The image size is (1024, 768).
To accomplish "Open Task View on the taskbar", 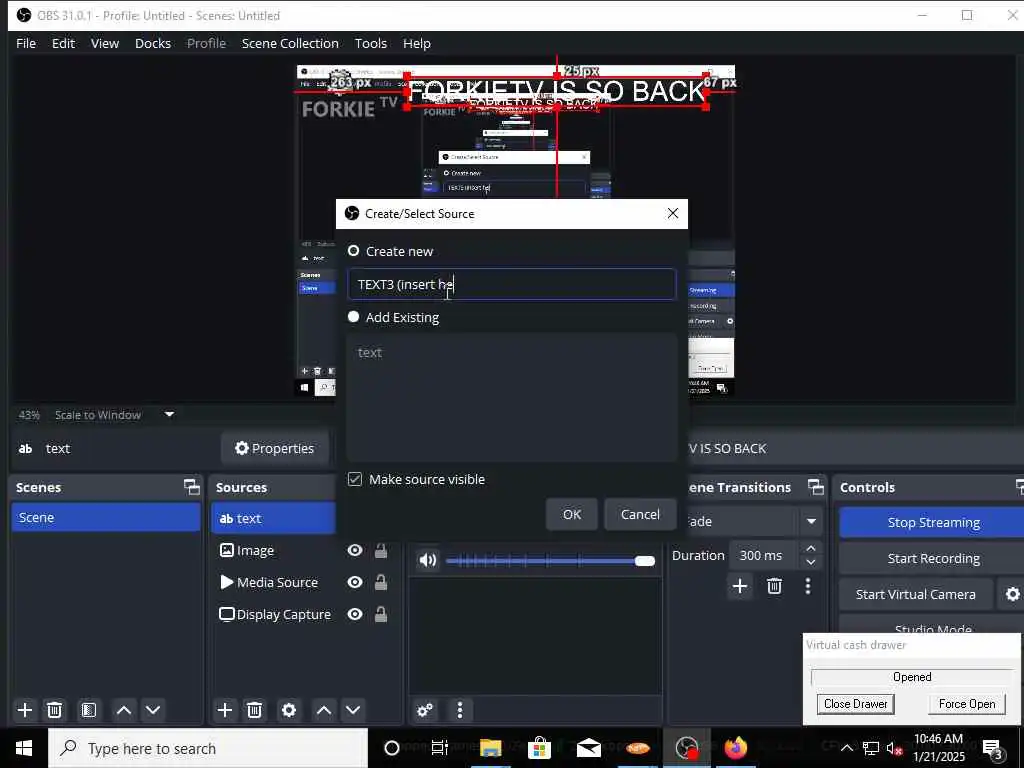I will point(440,748).
